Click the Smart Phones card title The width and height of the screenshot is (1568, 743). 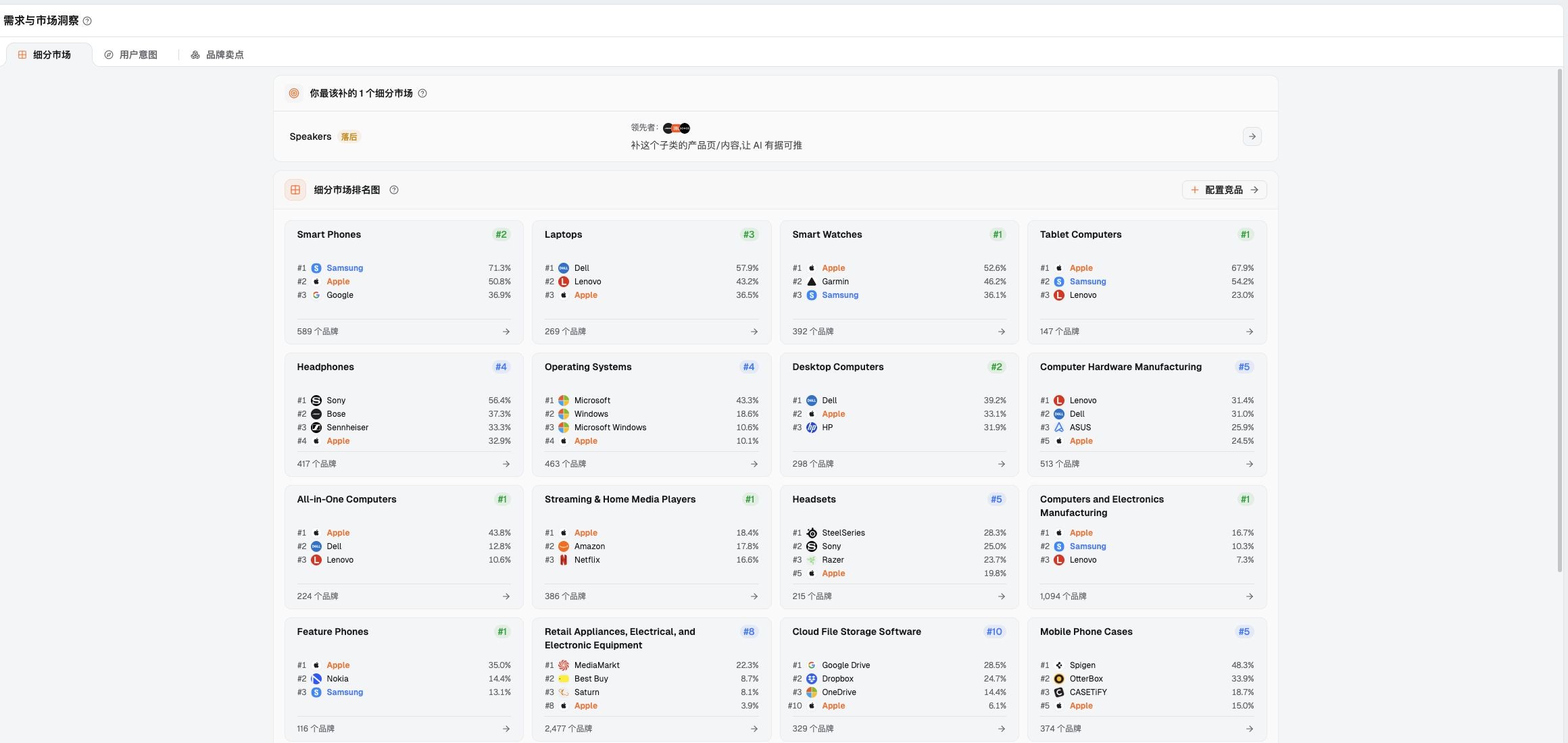click(x=328, y=234)
